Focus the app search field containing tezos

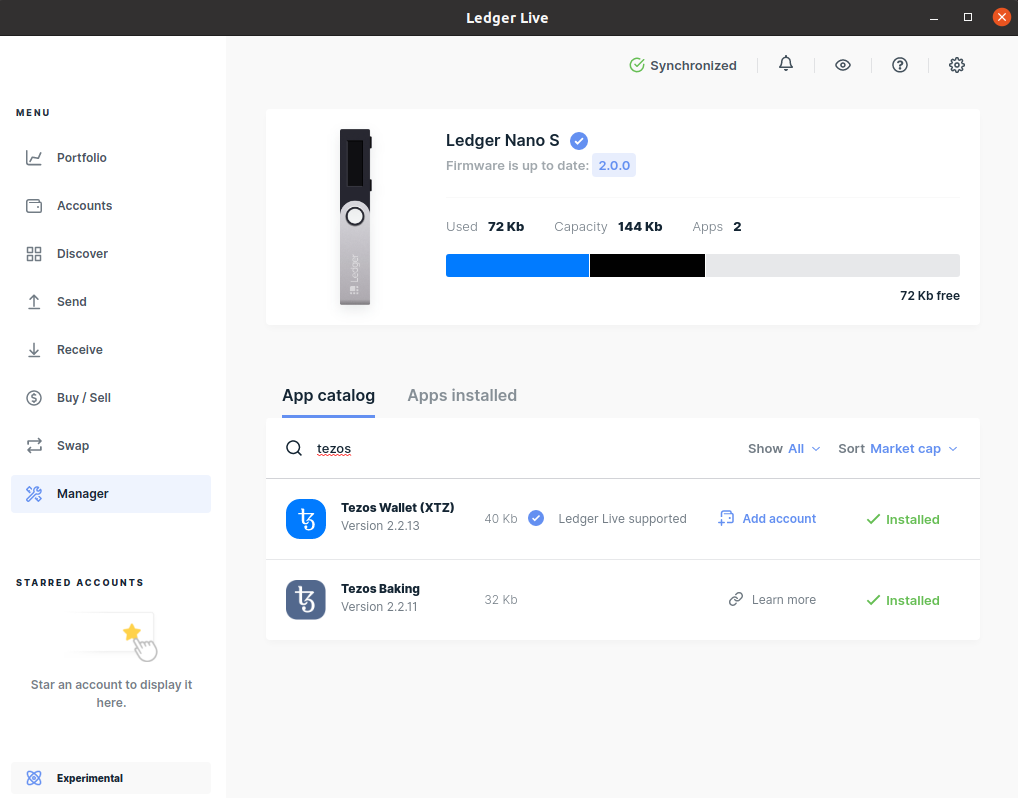(x=500, y=449)
